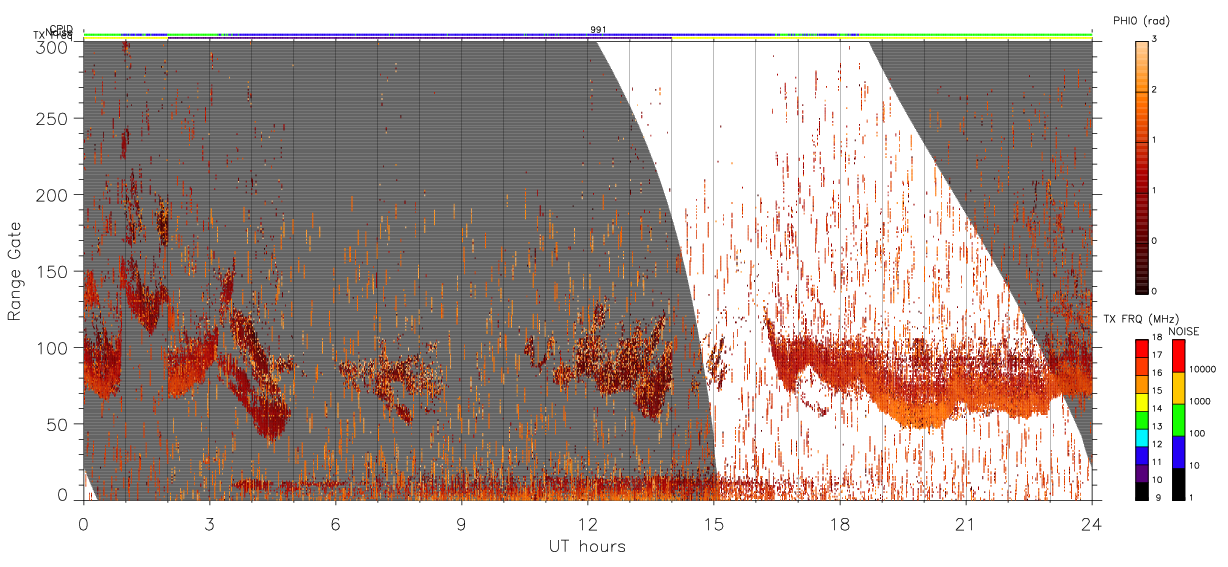
Task: Click the 'NOISE' legend title
Action: [x=1183, y=331]
